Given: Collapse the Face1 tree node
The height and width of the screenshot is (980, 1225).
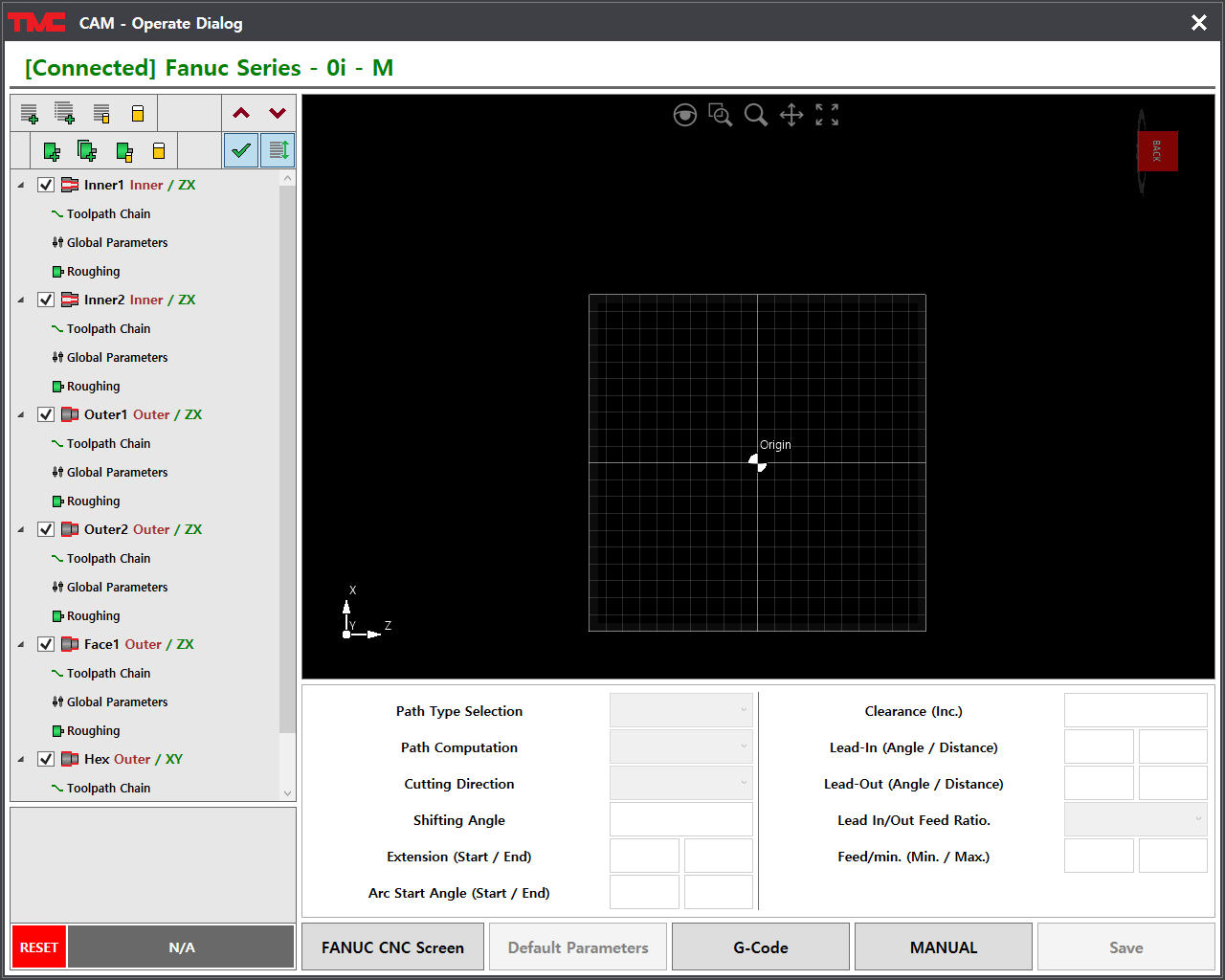Looking at the screenshot, I should (x=21, y=644).
